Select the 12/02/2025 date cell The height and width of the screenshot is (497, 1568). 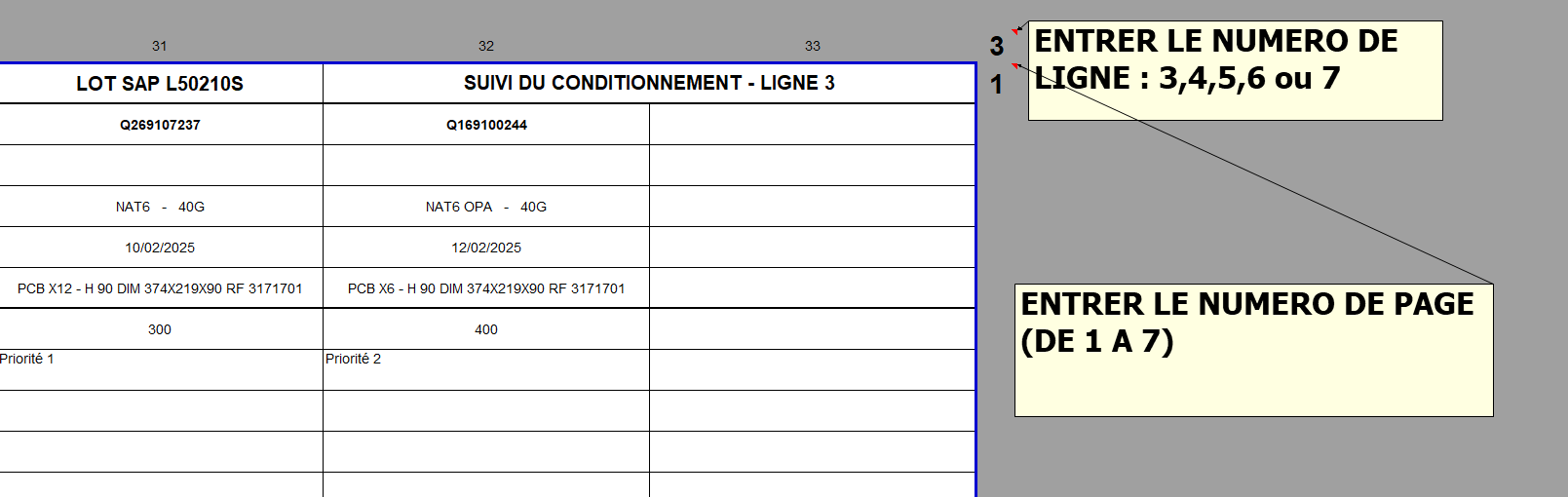point(486,248)
